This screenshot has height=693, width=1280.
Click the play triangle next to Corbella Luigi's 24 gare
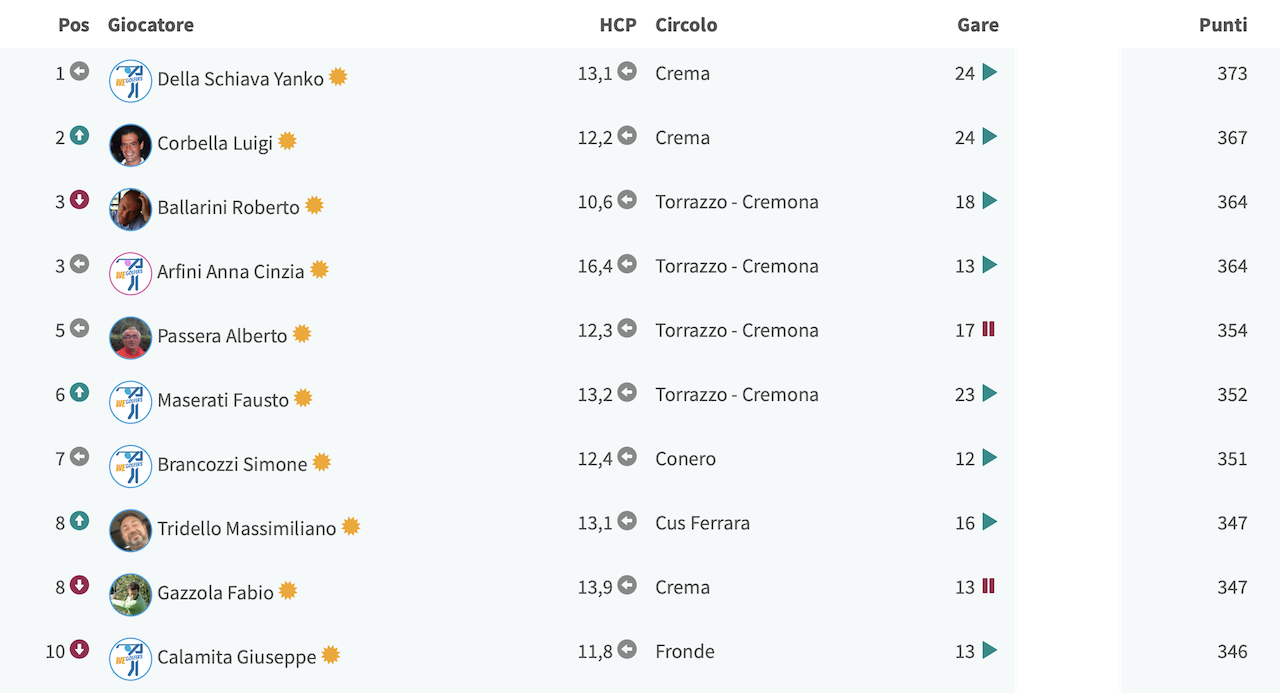(989, 136)
